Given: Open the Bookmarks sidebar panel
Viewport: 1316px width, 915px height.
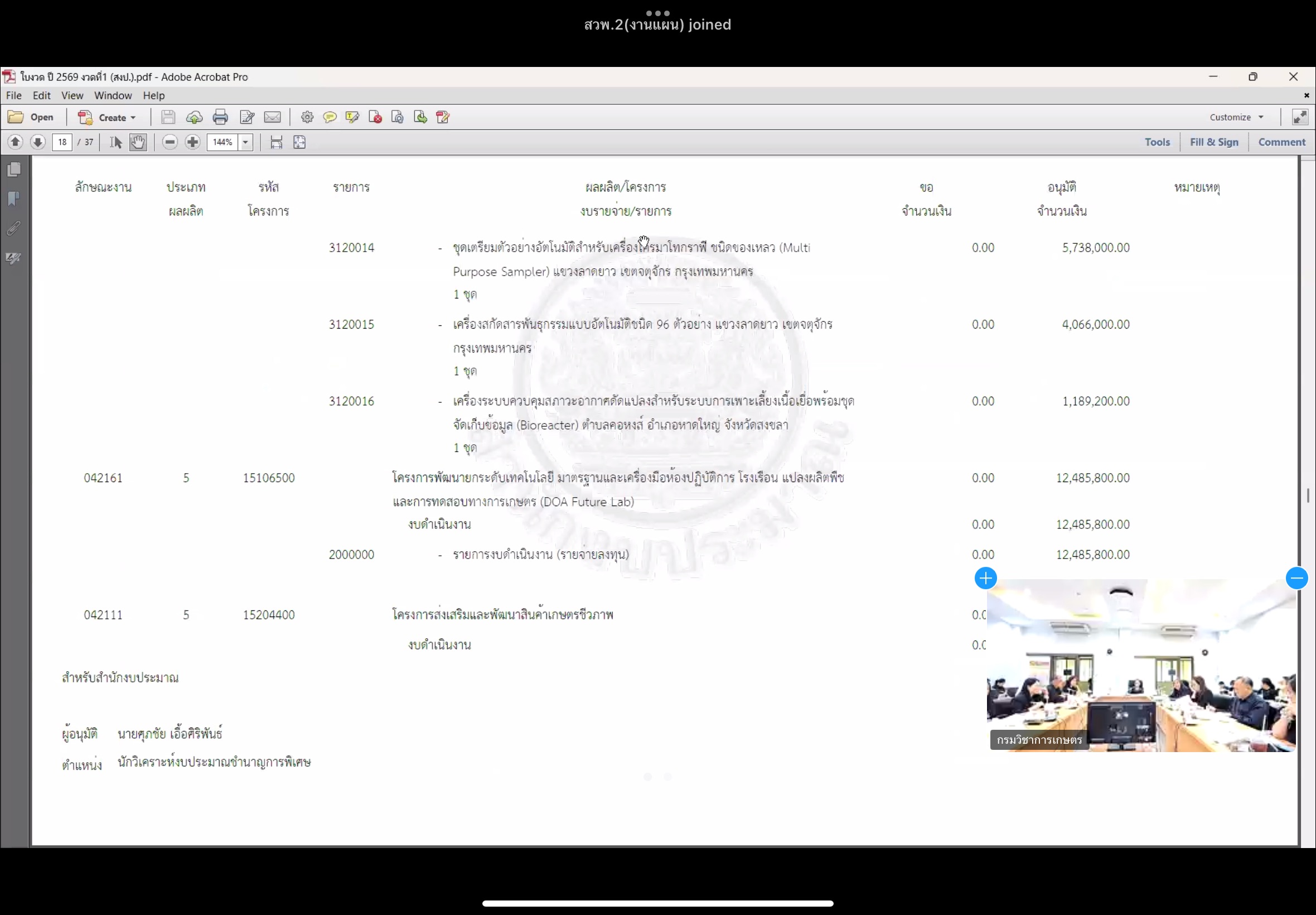Looking at the screenshot, I should pyautogui.click(x=14, y=199).
